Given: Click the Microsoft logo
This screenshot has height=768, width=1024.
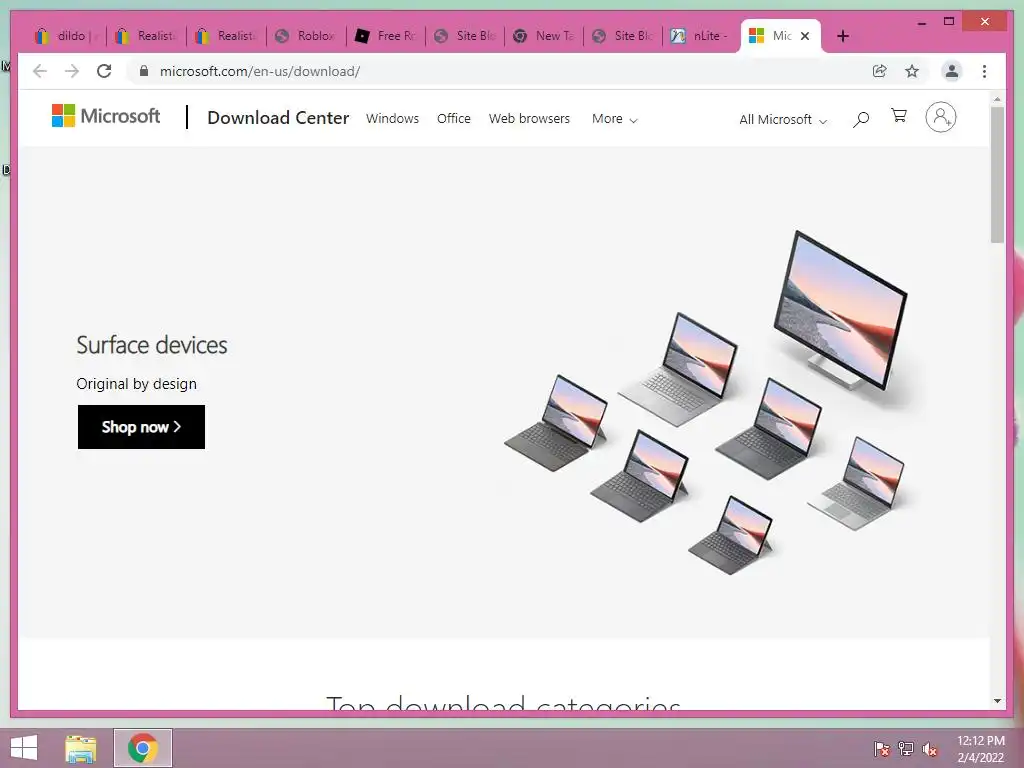Looking at the screenshot, I should 106,116.
